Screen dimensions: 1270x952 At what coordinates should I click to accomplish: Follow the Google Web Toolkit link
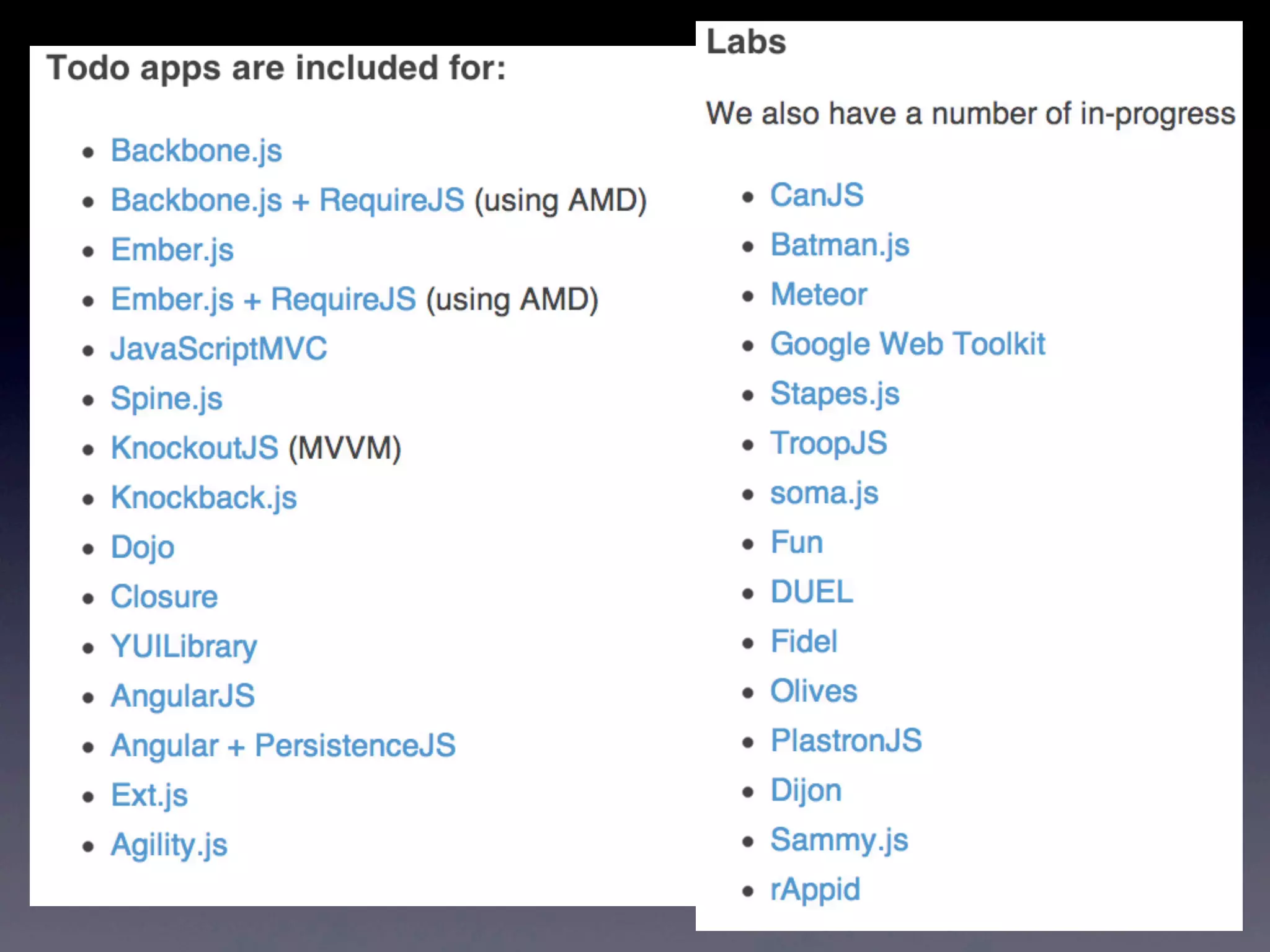(907, 344)
